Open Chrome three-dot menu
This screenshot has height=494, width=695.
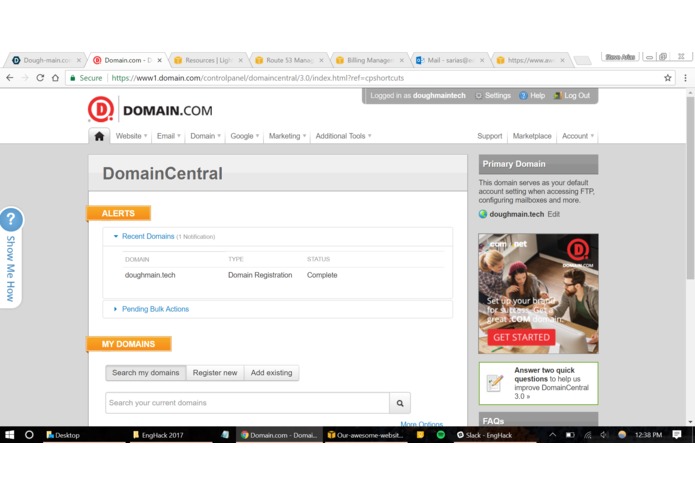pos(685,78)
